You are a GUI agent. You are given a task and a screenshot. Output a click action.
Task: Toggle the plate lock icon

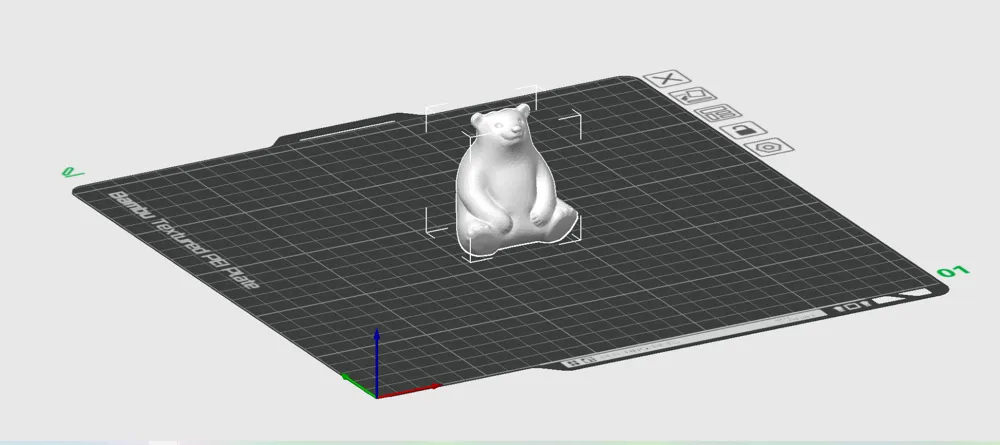pyautogui.click(x=744, y=131)
